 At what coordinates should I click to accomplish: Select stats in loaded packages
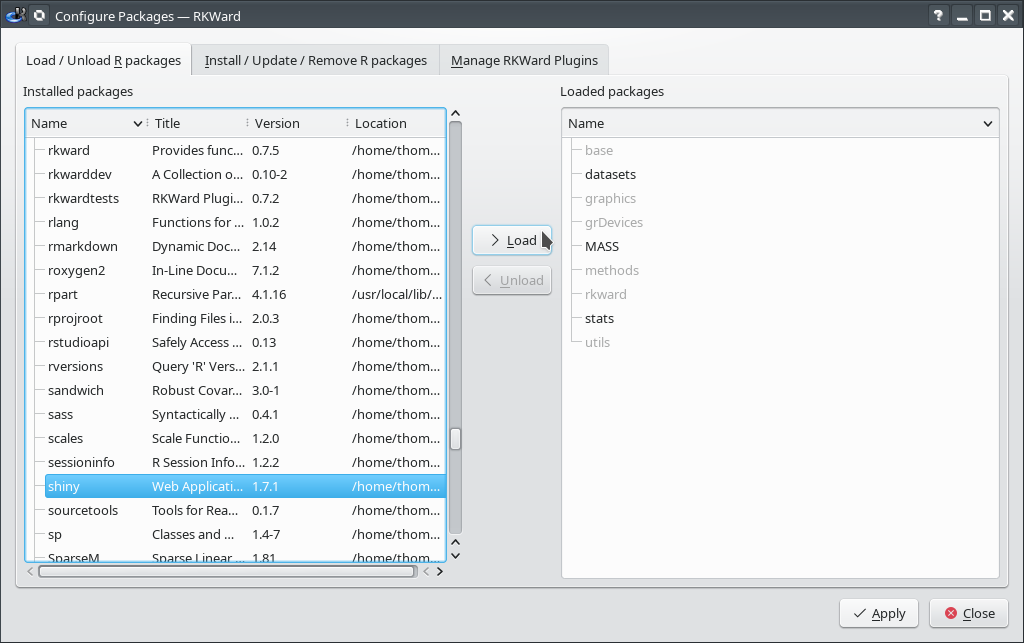tap(600, 319)
